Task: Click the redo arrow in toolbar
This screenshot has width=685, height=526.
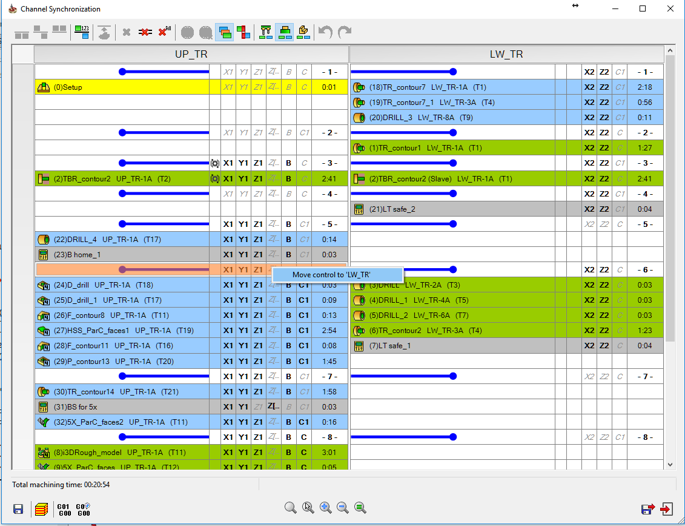Action: click(345, 32)
